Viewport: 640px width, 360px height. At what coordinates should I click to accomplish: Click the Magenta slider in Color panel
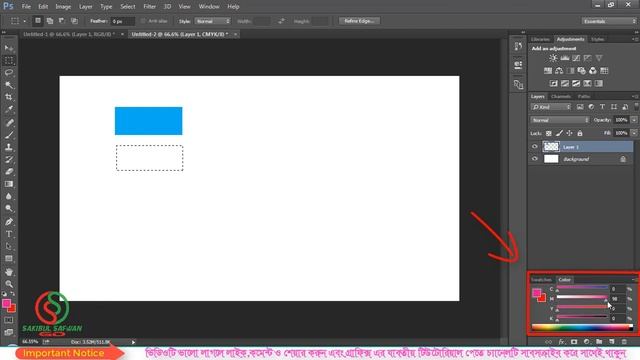tap(582, 298)
